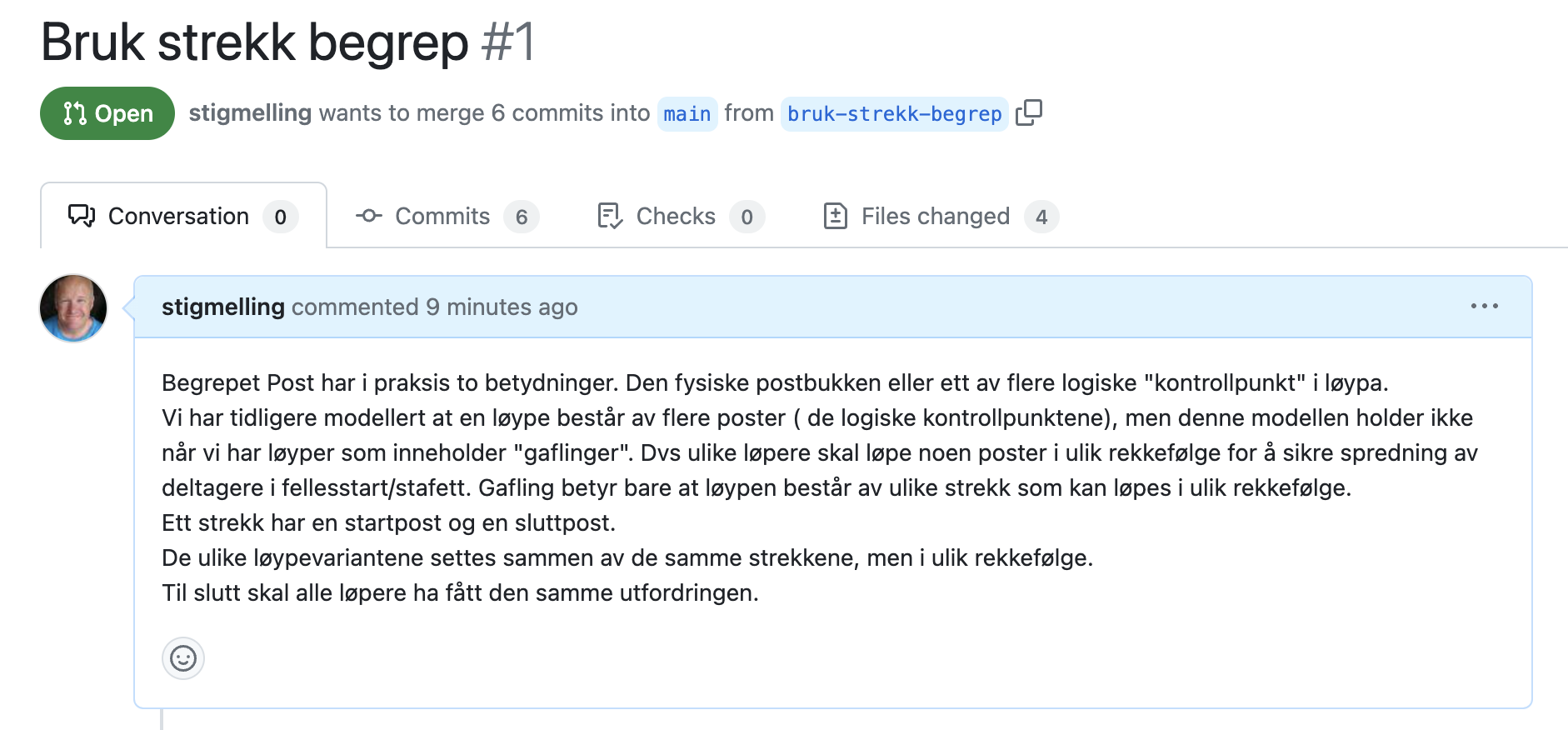The image size is (1568, 730).
Task: Add an emoji reaction to the comment
Action: point(183,659)
